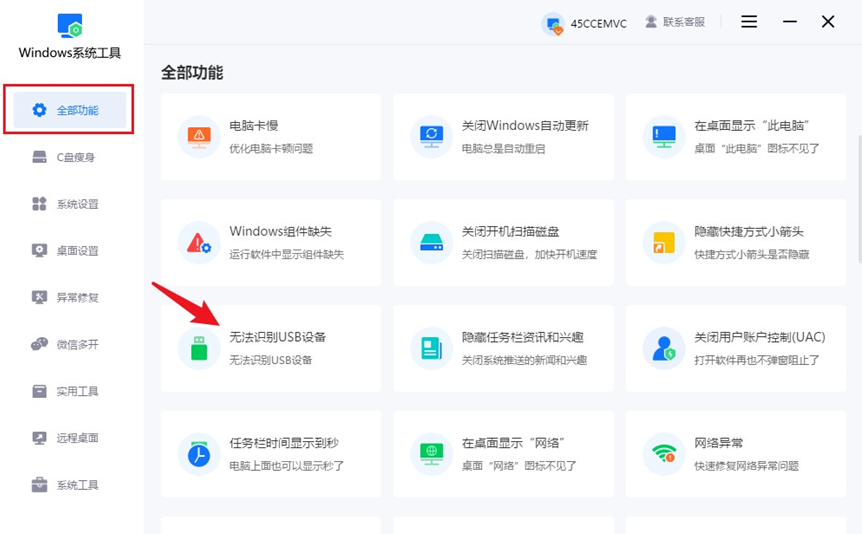
Task: Open the 关闭用户账户控制(UAC) card title
Action: click(760, 337)
